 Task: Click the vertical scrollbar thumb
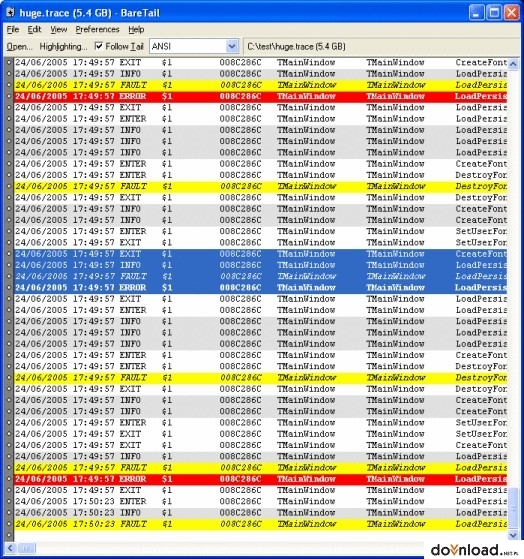pyautogui.click(x=513, y=507)
